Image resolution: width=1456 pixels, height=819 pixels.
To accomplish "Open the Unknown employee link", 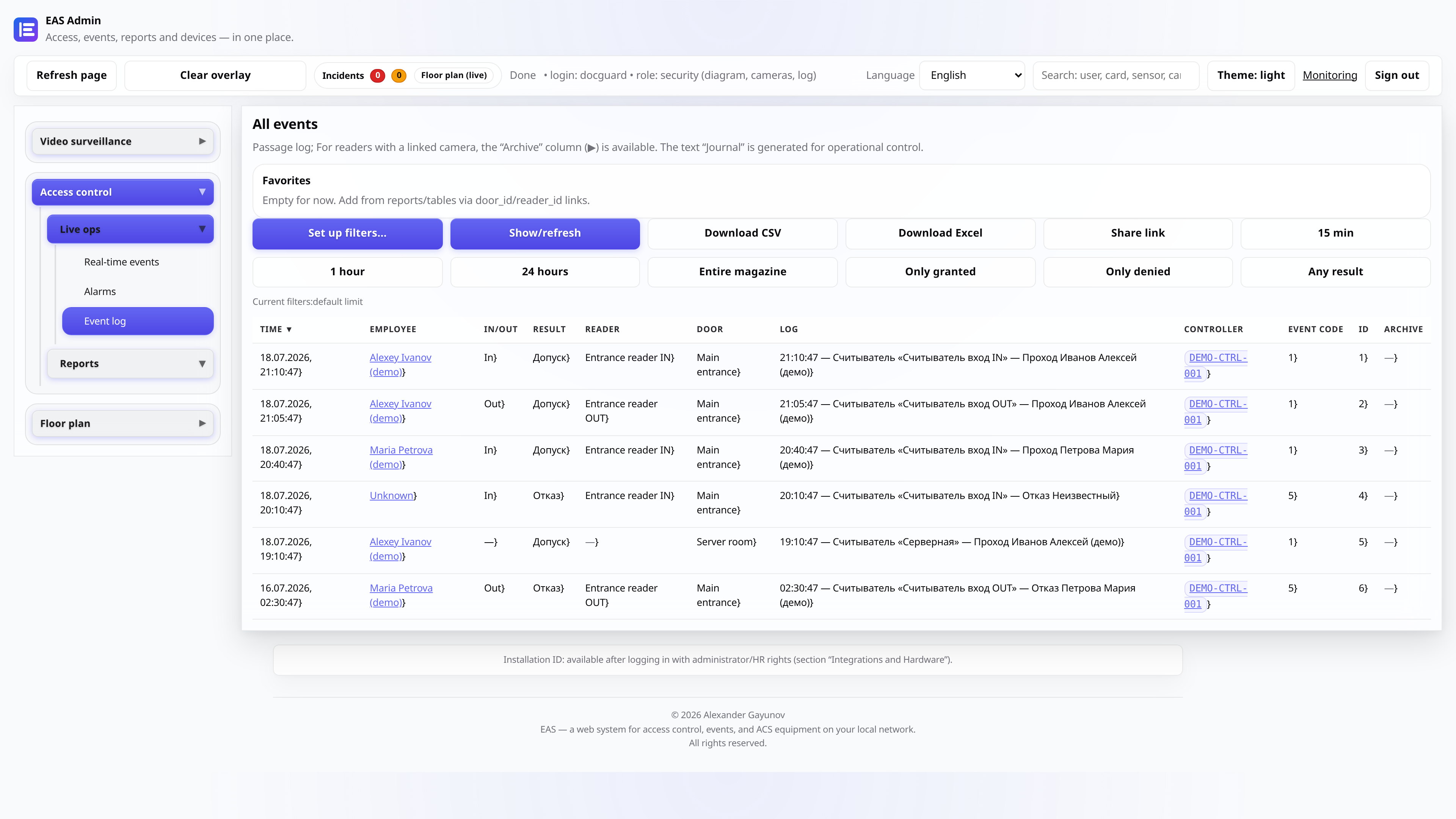I will click(x=391, y=496).
